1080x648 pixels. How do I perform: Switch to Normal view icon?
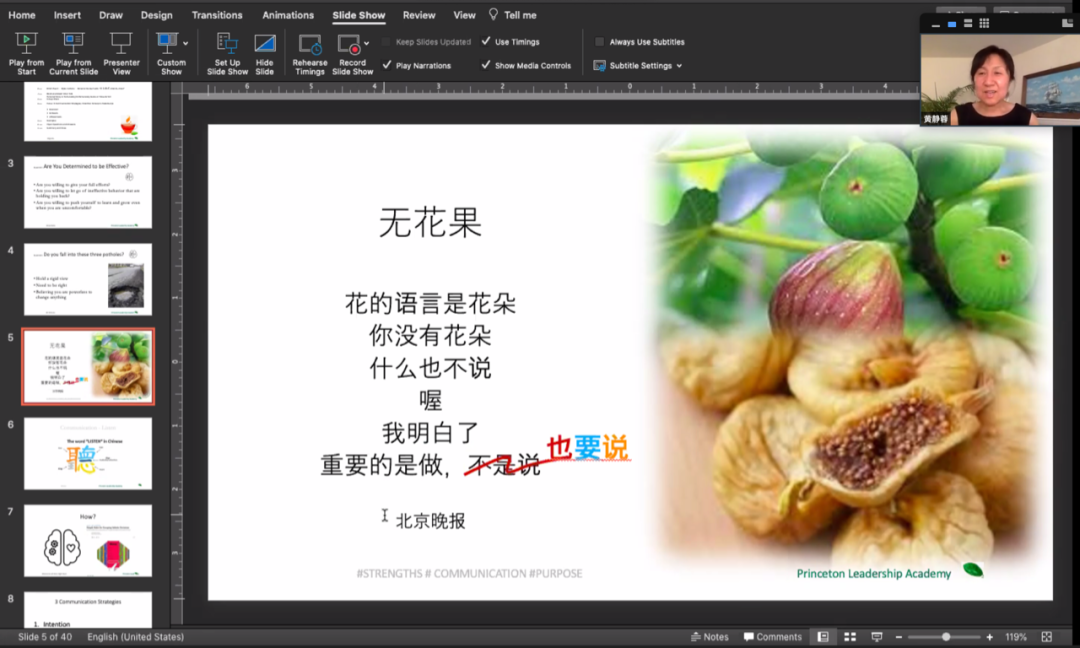[x=823, y=637]
